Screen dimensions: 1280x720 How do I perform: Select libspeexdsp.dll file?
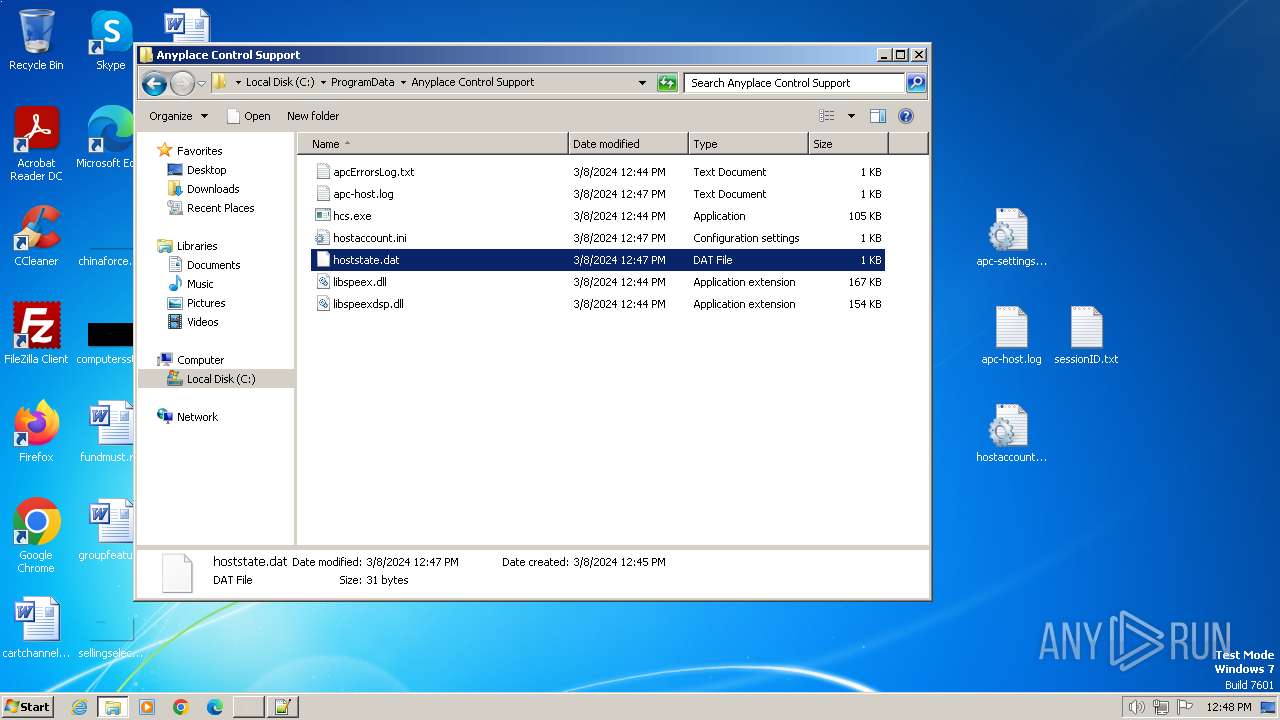pyautogui.click(x=598, y=304)
